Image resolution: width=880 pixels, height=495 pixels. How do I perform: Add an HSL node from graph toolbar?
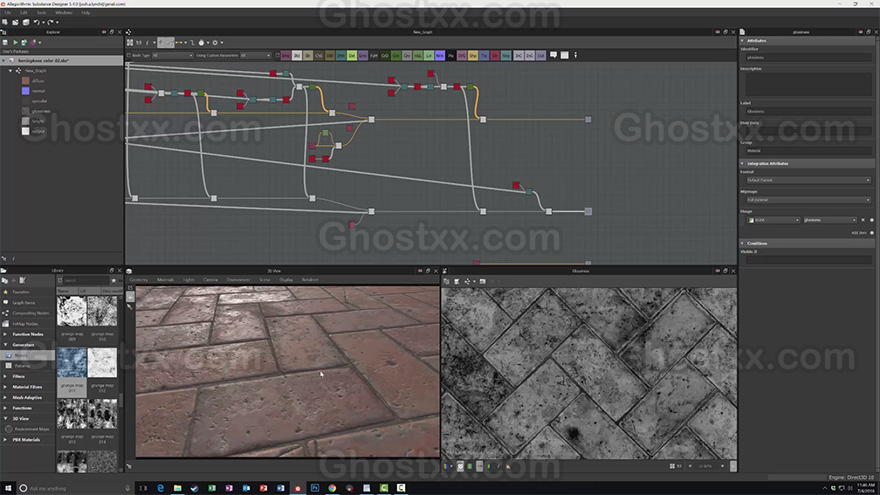click(x=418, y=56)
